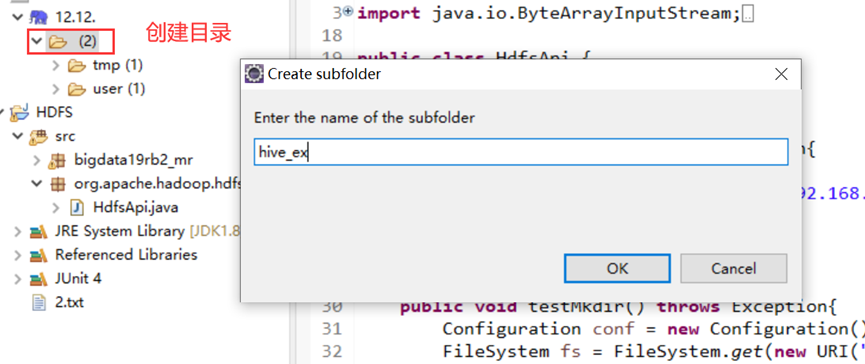Select the root folder icon labeled (2)
Image resolution: width=865 pixels, height=364 pixels.
click(x=57, y=41)
